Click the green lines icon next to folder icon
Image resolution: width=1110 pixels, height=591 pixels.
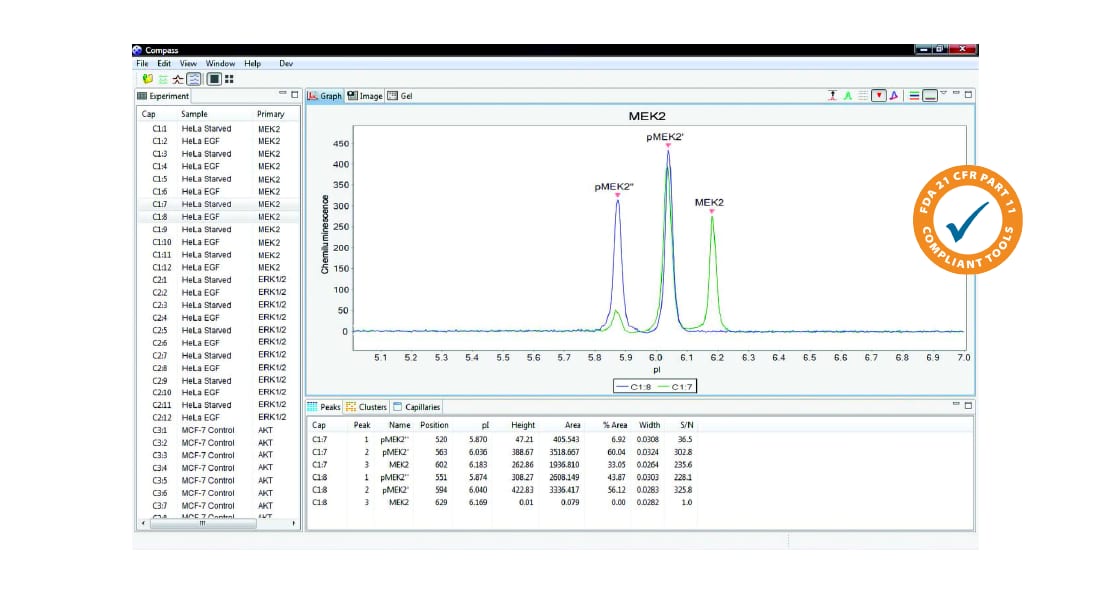pyautogui.click(x=163, y=79)
